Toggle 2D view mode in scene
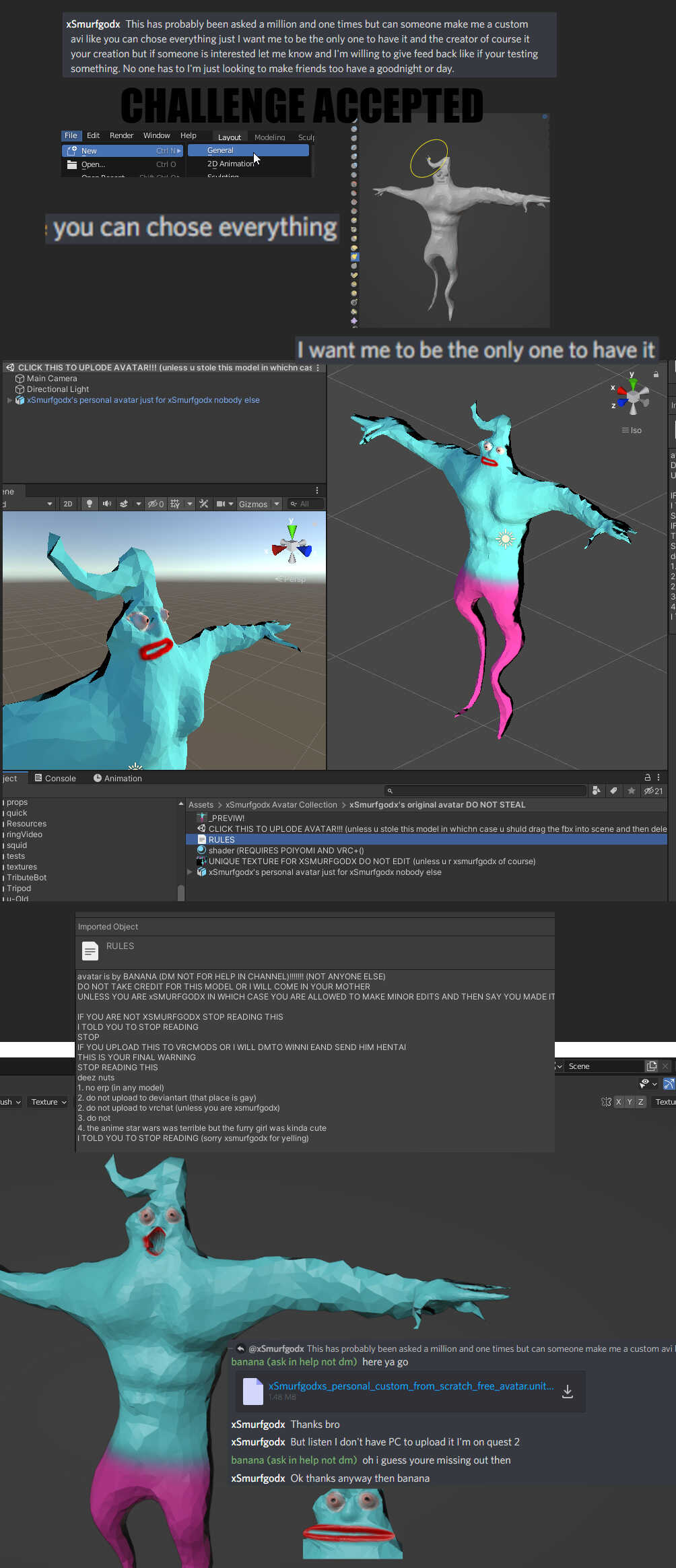676x1568 pixels. [67, 504]
